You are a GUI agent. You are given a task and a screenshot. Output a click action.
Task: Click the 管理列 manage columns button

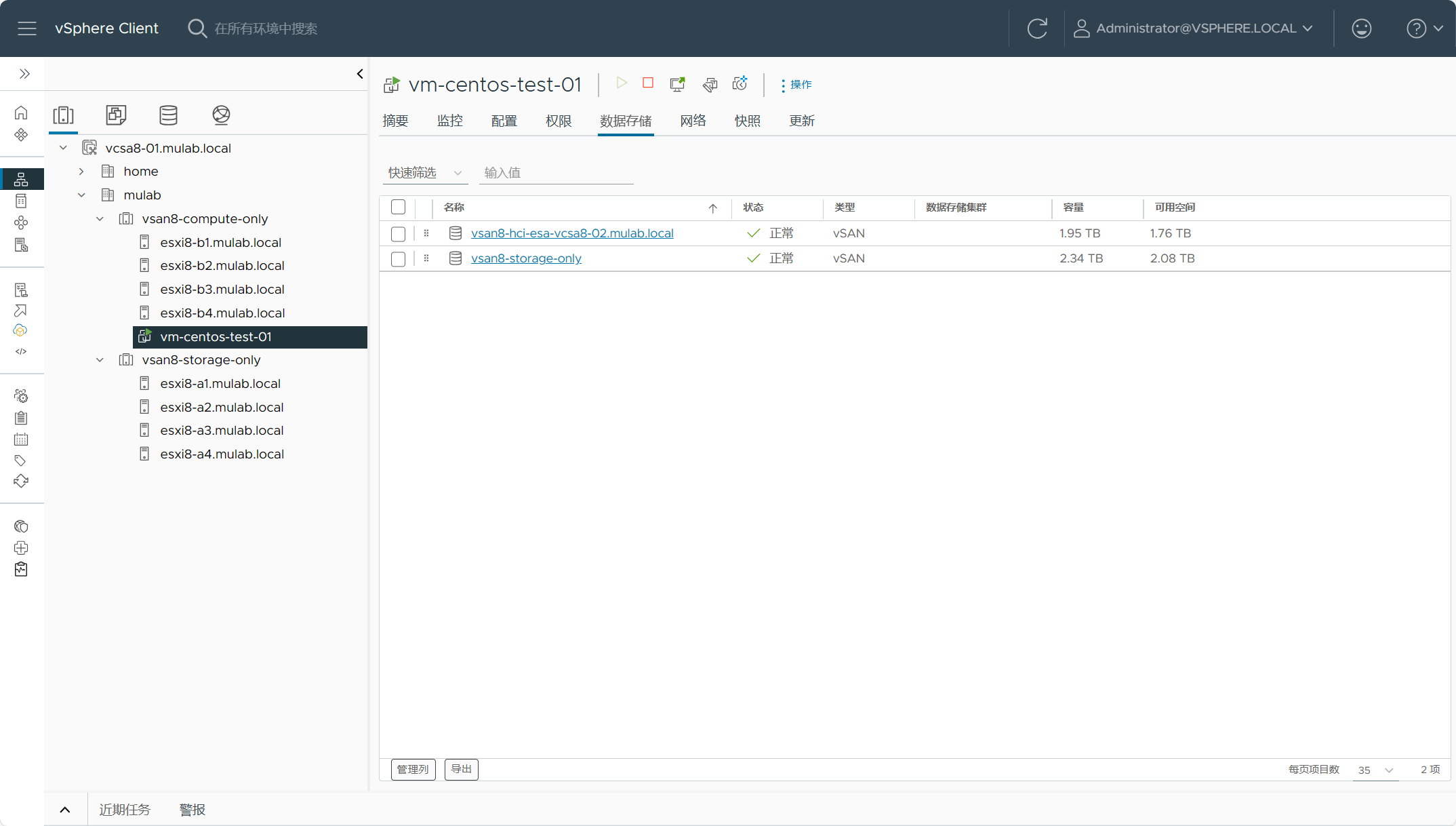point(413,770)
